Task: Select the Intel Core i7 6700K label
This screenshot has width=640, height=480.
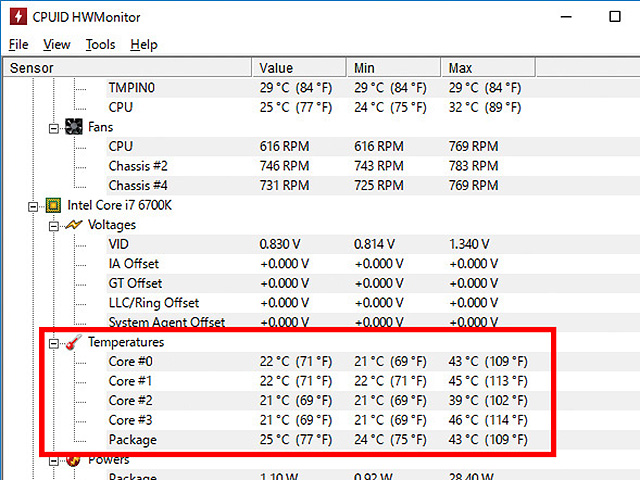Action: click(x=120, y=205)
